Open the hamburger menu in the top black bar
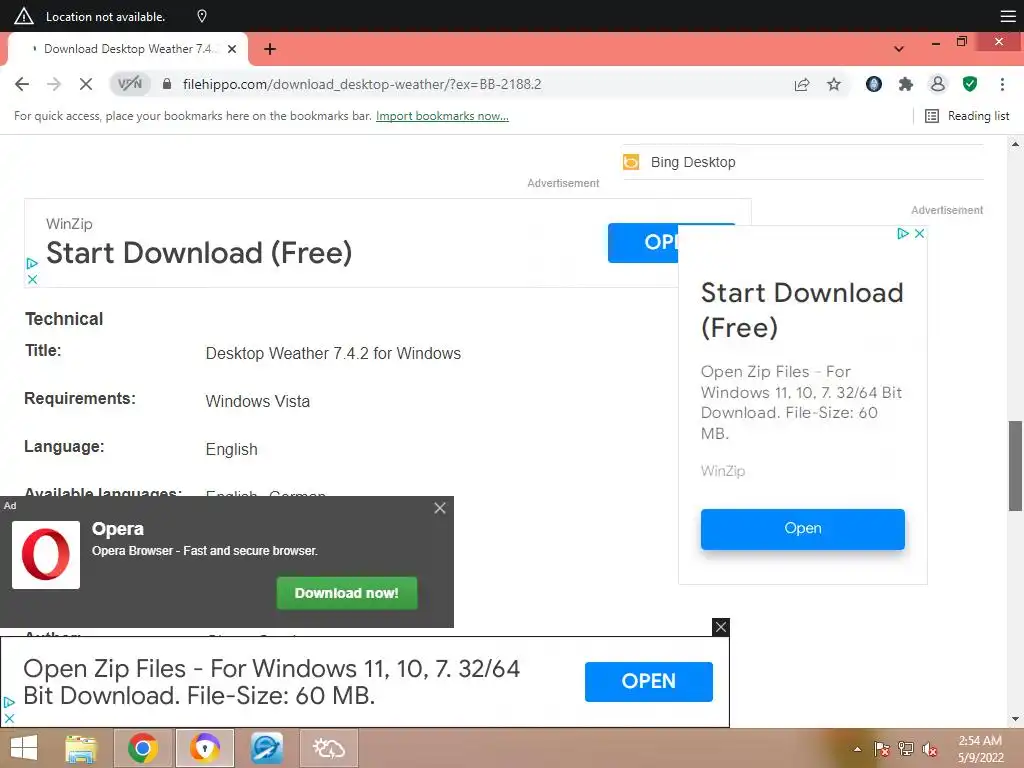This screenshot has height=768, width=1024. pyautogui.click(x=1008, y=16)
